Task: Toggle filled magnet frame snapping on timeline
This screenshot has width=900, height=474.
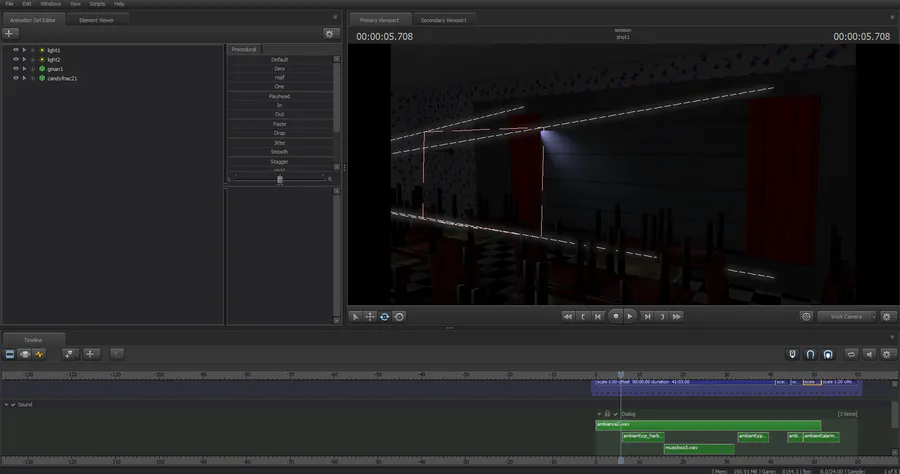Action: (828, 355)
